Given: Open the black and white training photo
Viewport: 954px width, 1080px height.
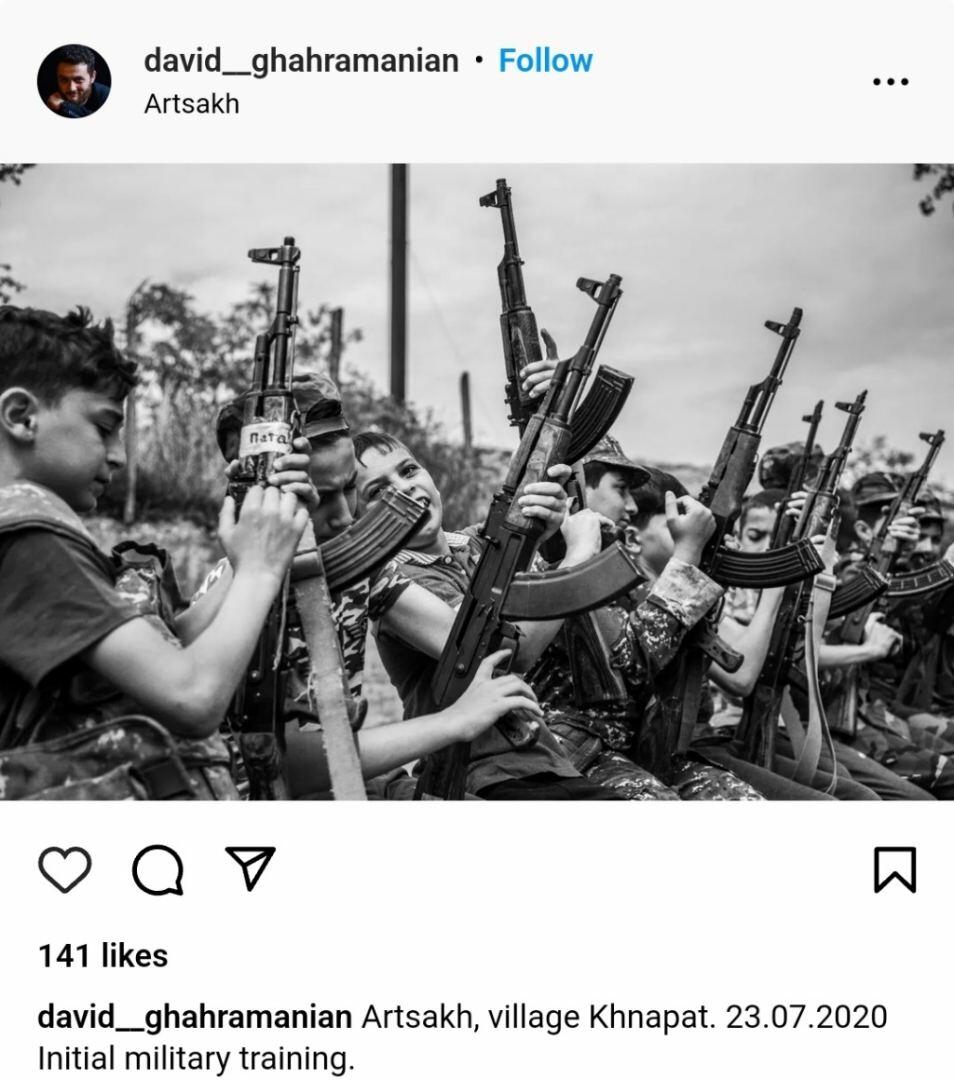Looking at the screenshot, I should tap(477, 481).
